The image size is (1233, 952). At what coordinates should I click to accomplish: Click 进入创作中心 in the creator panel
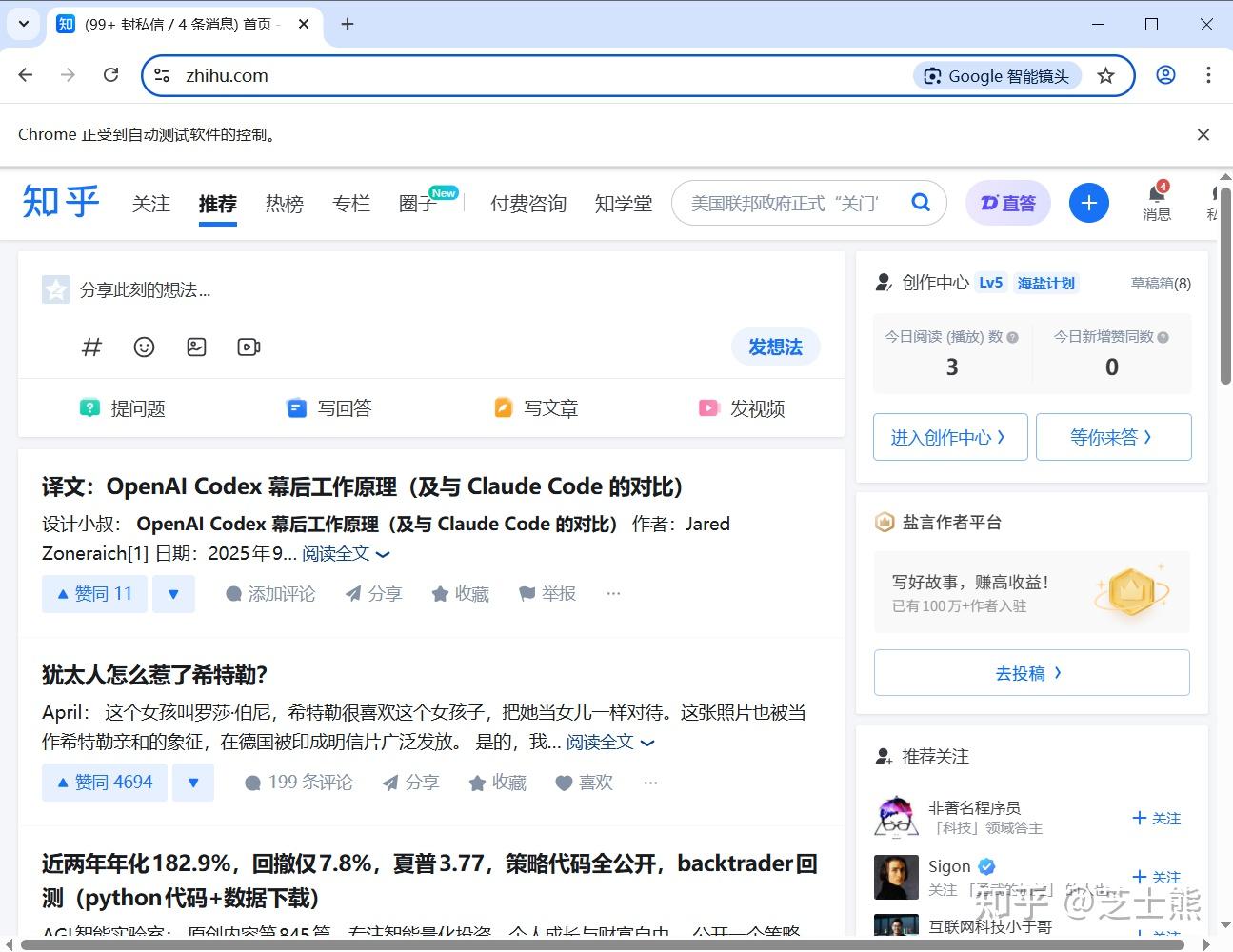pyautogui.click(x=949, y=436)
